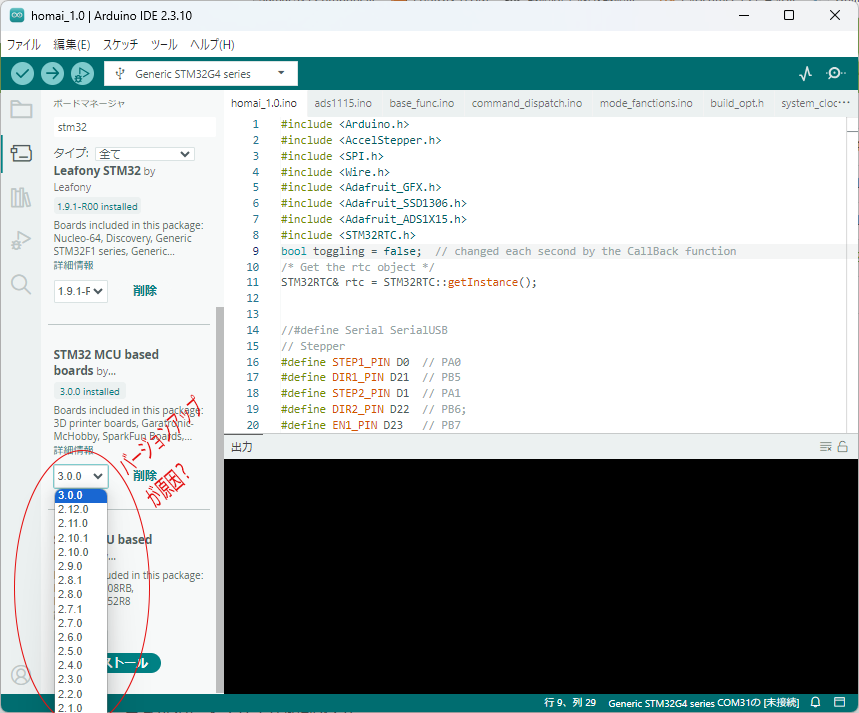
Task: Open the Serial Monitor
Action: coord(835,73)
